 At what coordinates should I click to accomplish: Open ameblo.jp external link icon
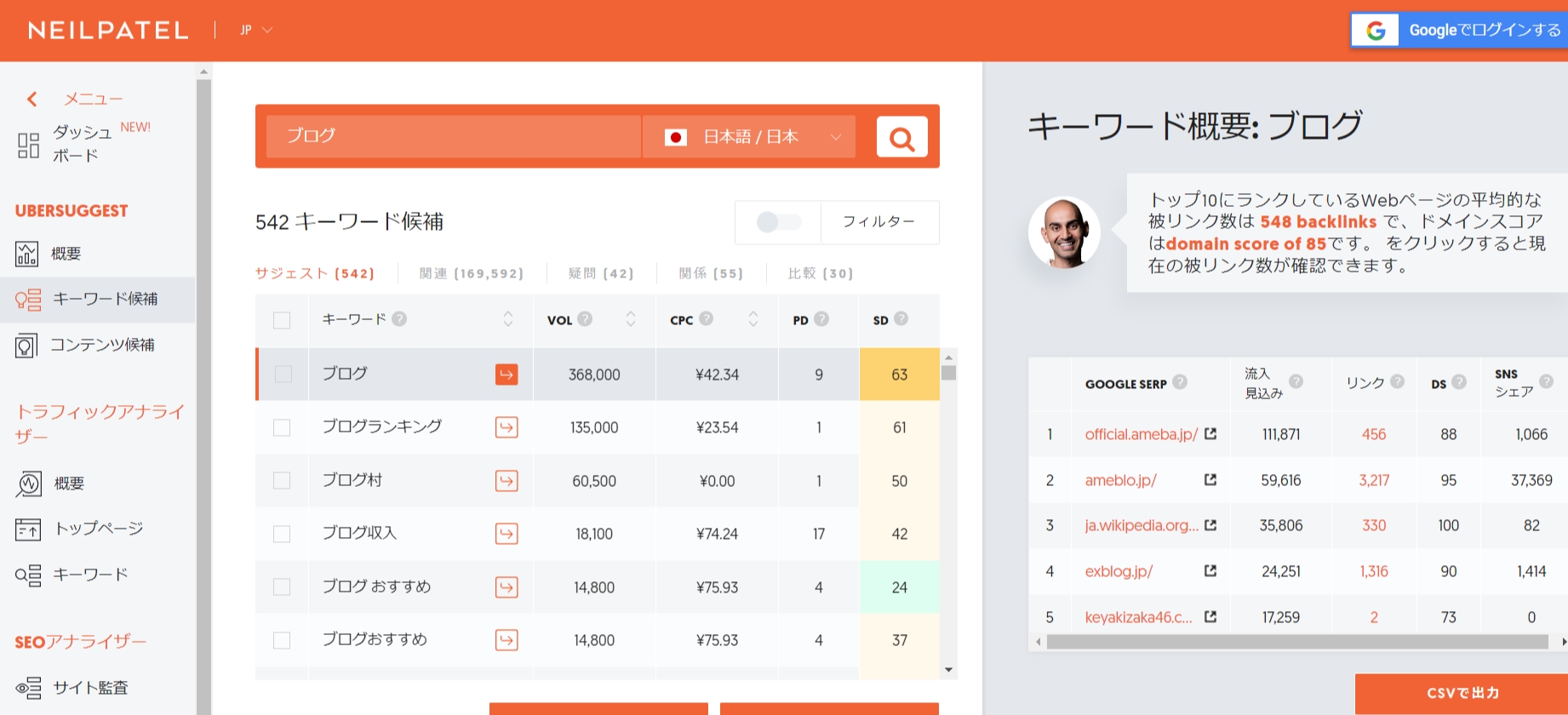click(x=1210, y=480)
